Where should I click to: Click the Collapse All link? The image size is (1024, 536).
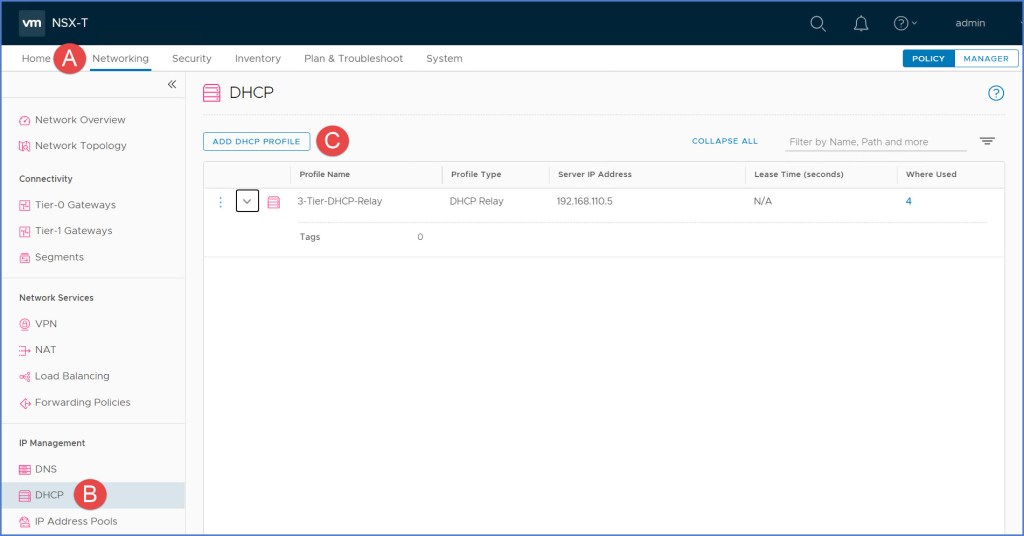pos(724,142)
